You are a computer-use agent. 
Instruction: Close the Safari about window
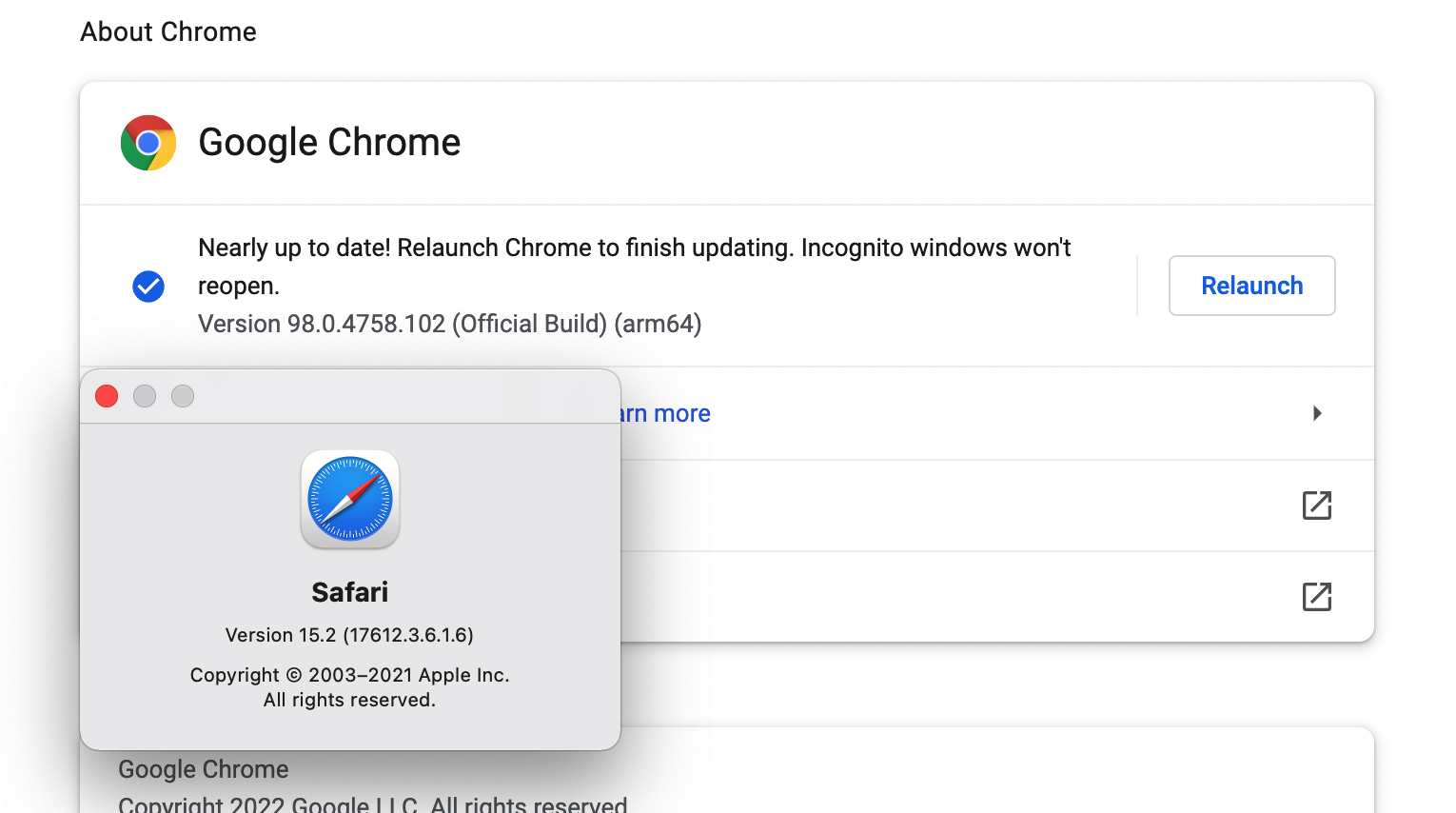(x=107, y=396)
